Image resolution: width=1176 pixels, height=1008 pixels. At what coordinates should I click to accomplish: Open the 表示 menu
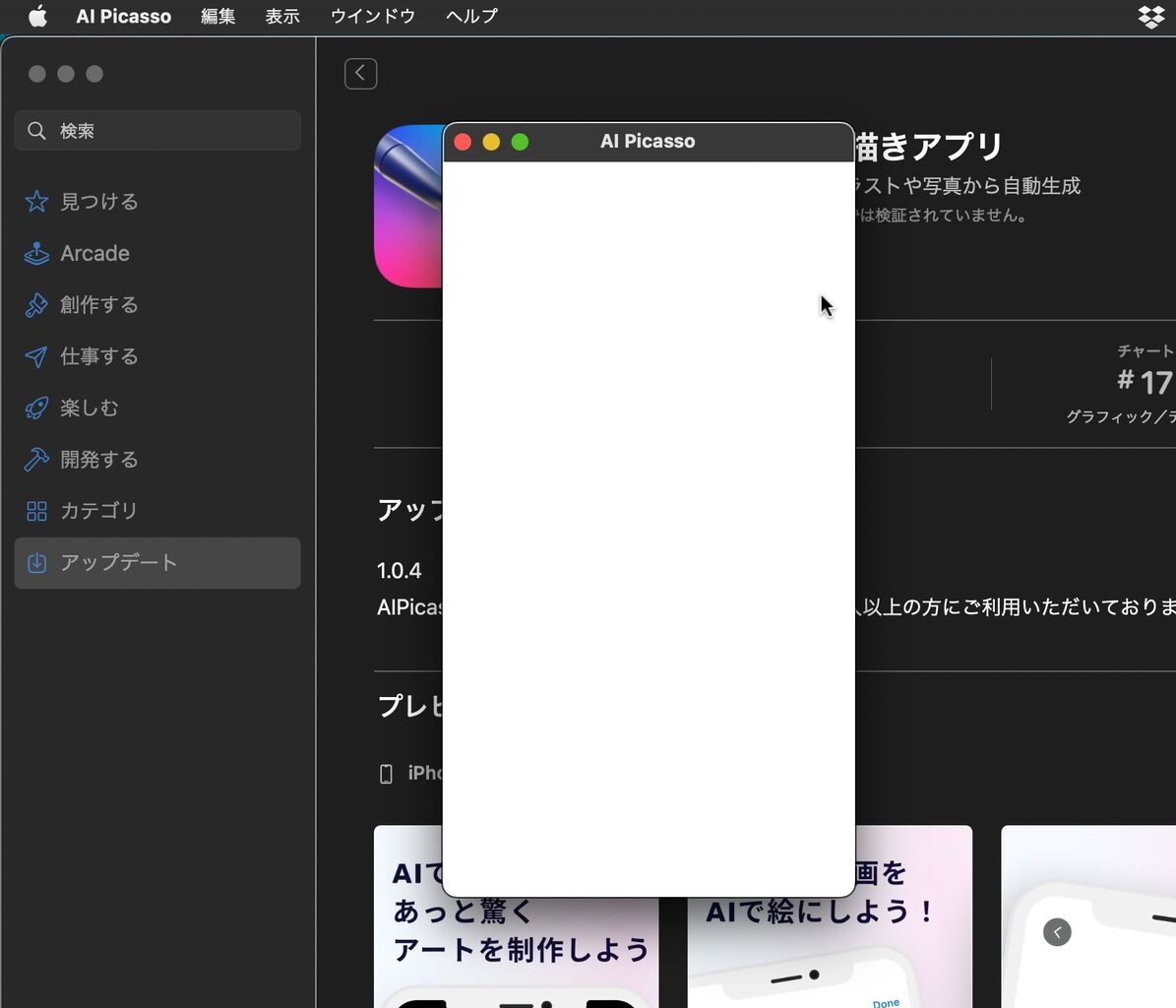(282, 16)
